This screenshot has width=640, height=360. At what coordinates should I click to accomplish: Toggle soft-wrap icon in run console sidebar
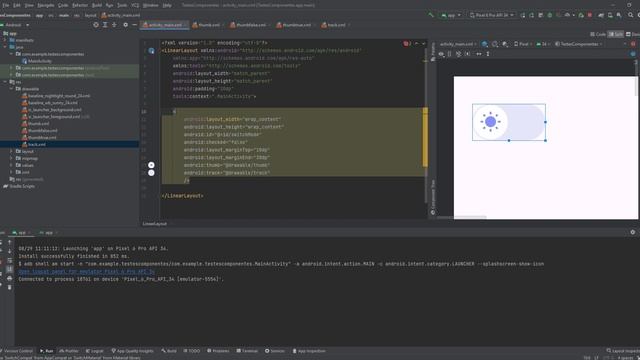pyautogui.click(x=9, y=260)
